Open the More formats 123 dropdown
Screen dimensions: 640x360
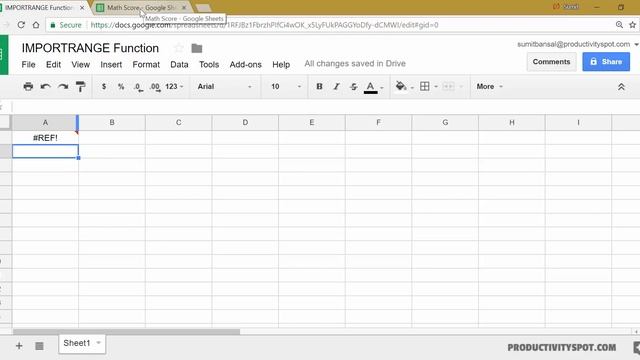pyautogui.click(x=174, y=87)
